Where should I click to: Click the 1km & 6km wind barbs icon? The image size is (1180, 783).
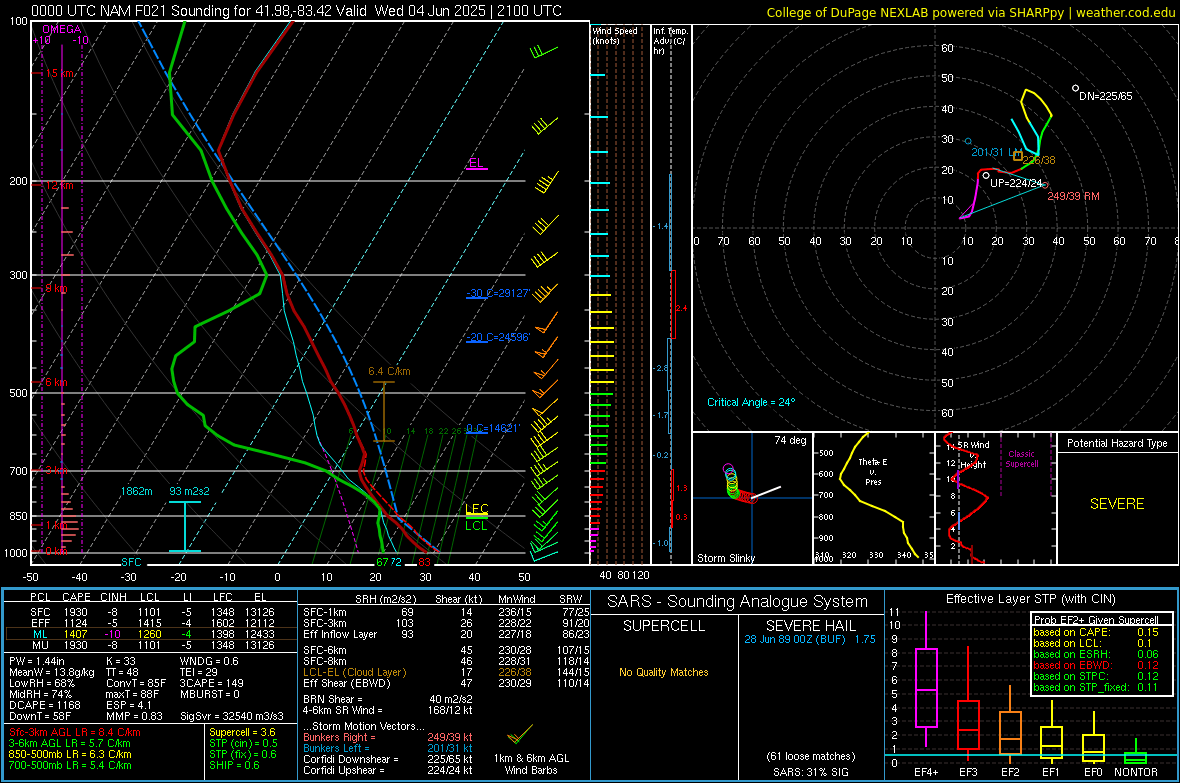pyautogui.click(x=519, y=733)
